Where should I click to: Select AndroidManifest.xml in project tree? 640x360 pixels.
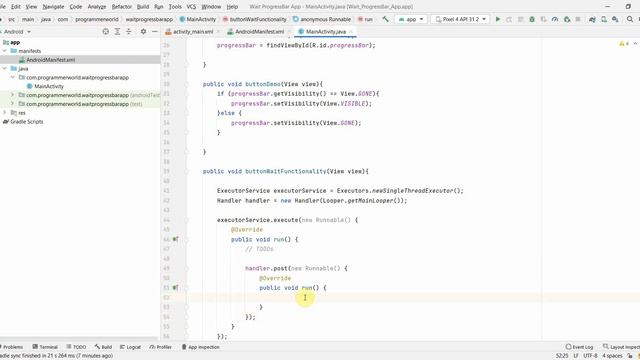(x=51, y=60)
